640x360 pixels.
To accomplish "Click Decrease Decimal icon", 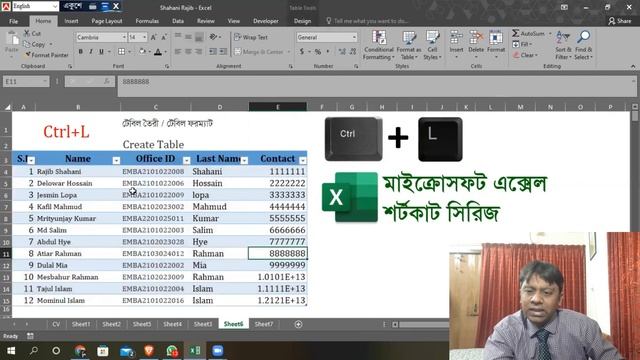I will [x=353, y=51].
